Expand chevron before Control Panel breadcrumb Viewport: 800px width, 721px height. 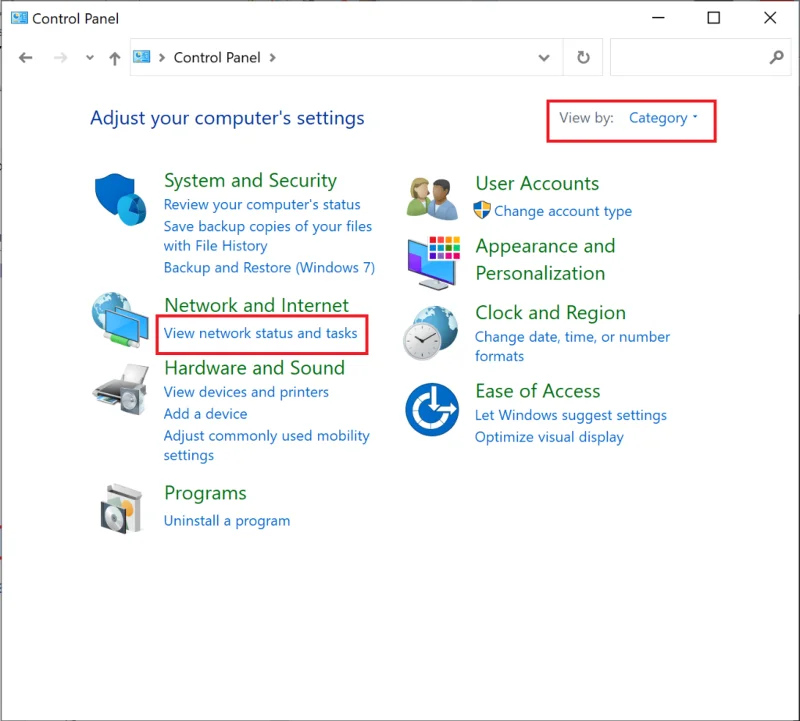[162, 58]
